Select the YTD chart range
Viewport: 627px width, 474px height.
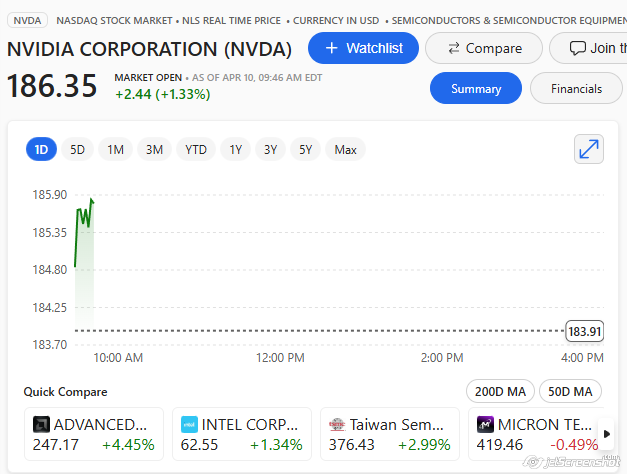pyautogui.click(x=196, y=149)
